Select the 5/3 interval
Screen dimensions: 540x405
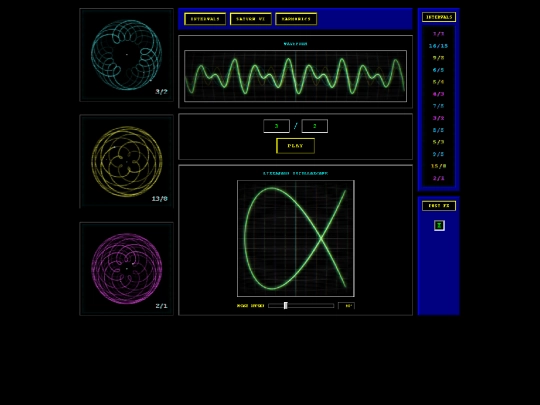tap(438, 142)
